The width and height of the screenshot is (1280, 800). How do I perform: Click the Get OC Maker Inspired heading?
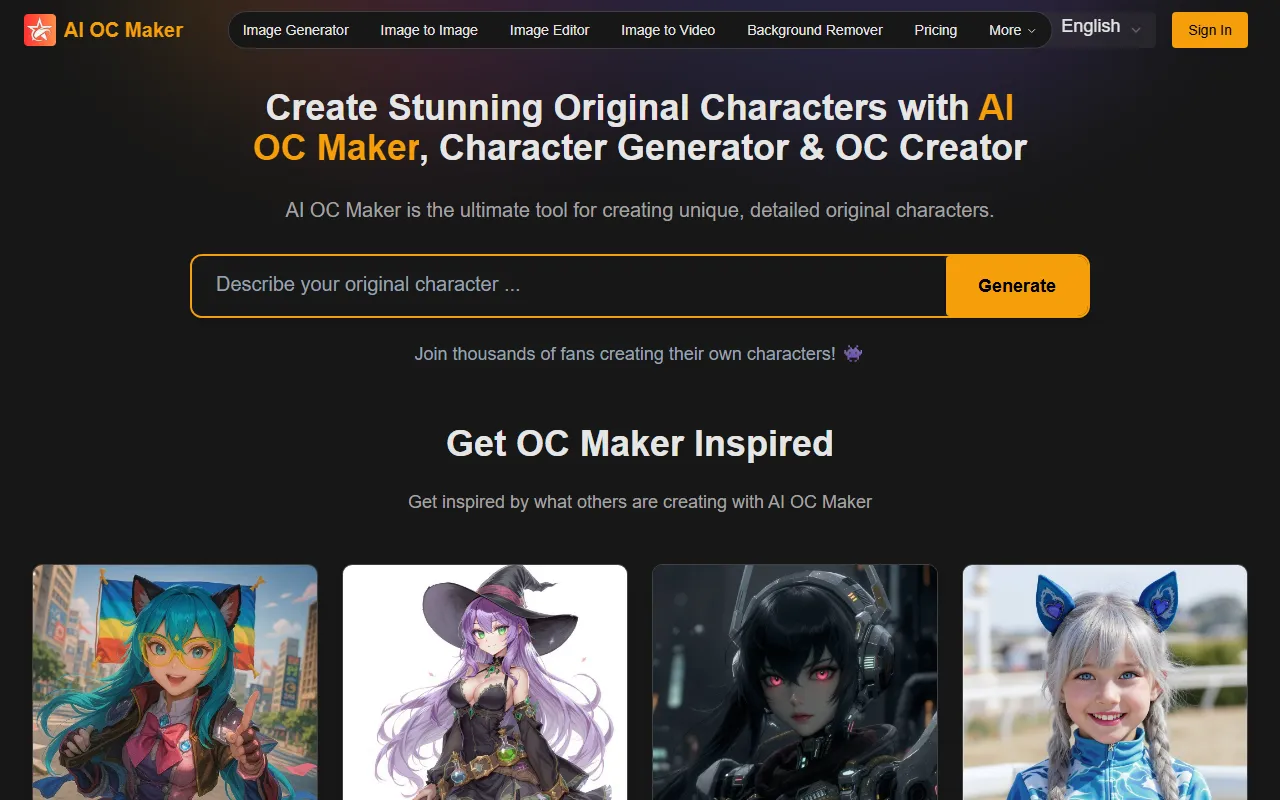(640, 443)
